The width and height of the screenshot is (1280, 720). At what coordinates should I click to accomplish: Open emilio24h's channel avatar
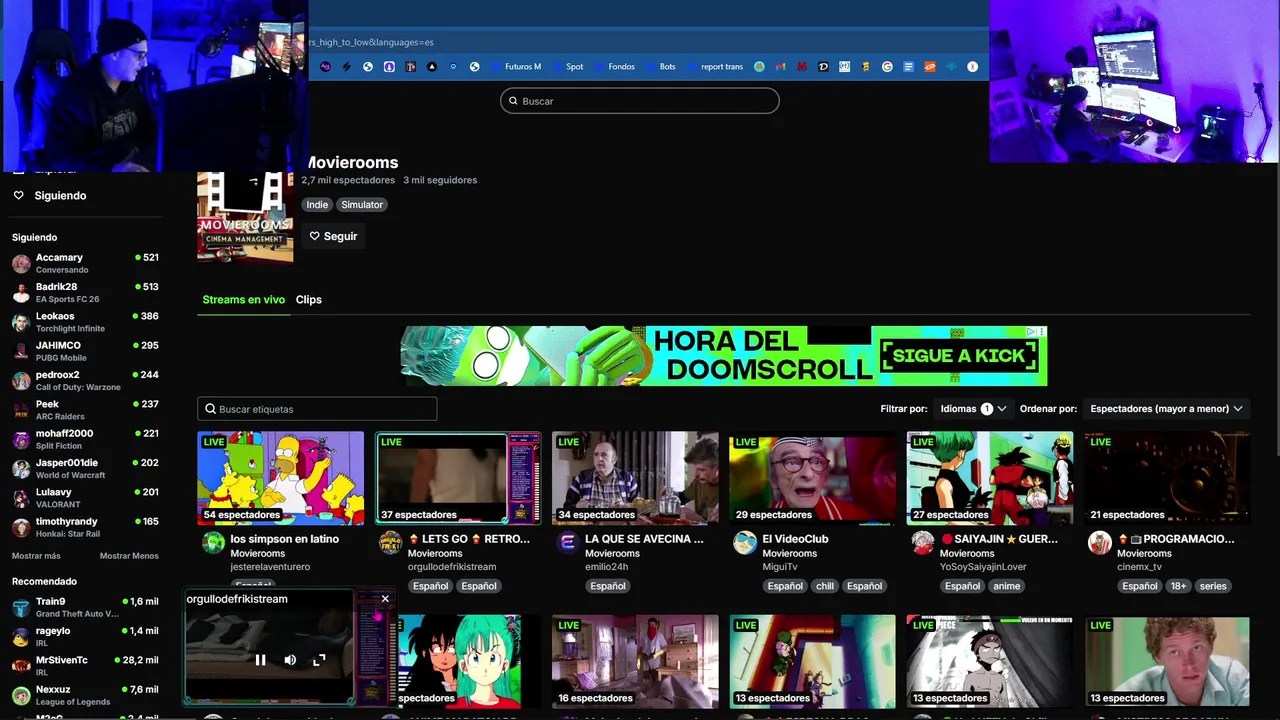point(568,543)
